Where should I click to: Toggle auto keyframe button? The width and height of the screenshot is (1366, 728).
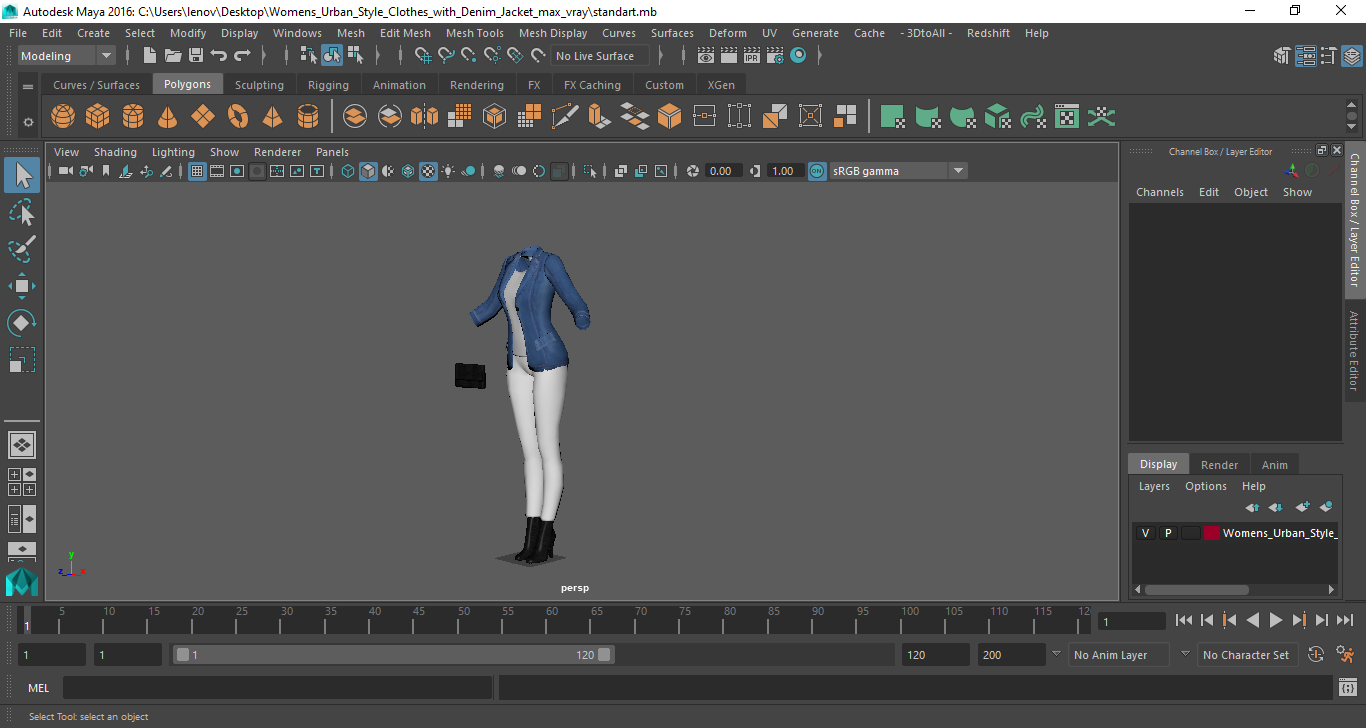click(1316, 655)
